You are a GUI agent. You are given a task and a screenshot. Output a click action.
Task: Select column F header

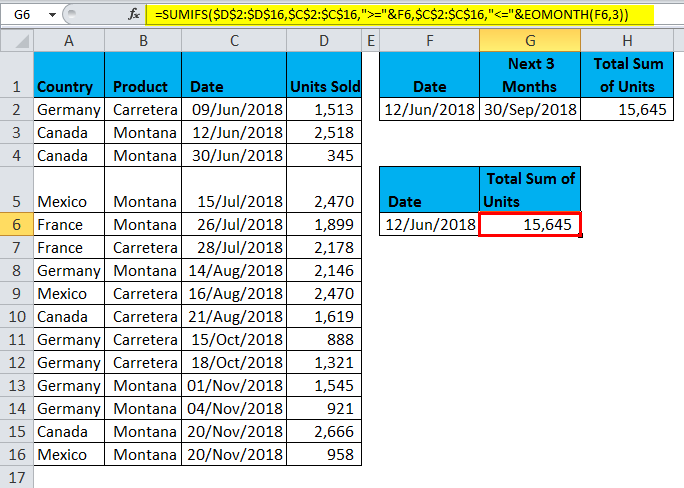click(430, 41)
